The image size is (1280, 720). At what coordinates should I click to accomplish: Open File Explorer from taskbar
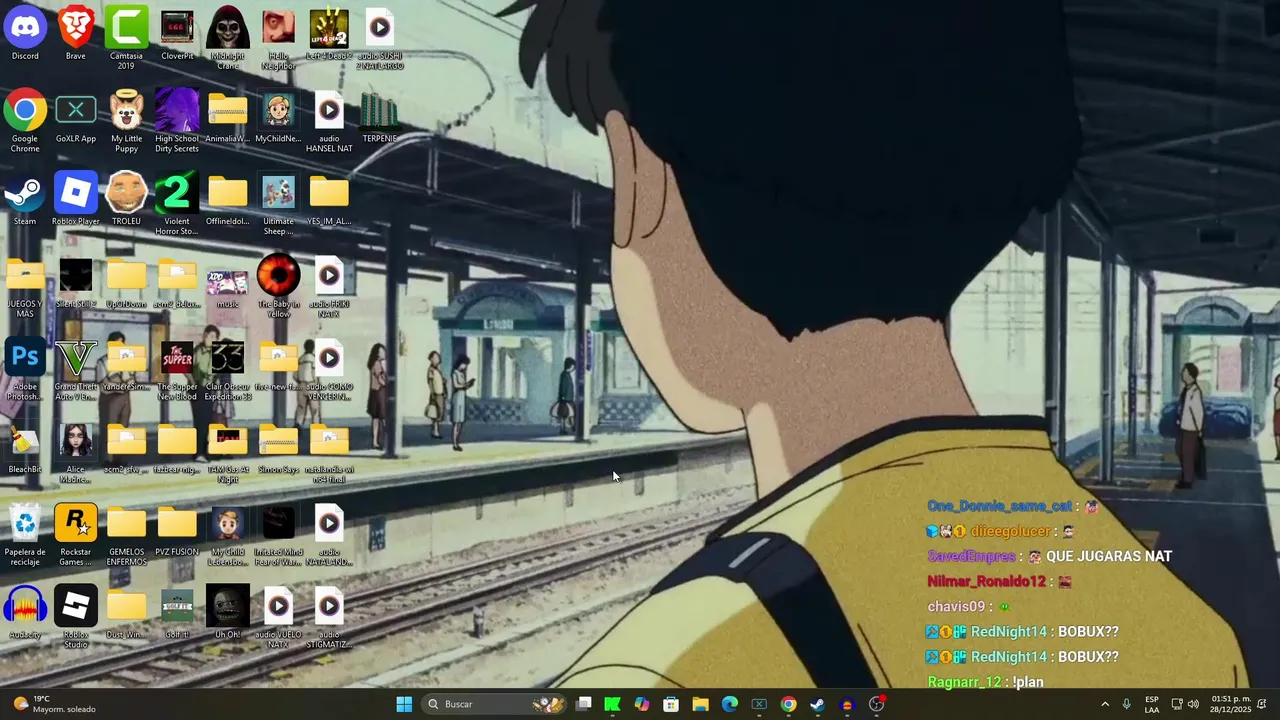point(700,704)
